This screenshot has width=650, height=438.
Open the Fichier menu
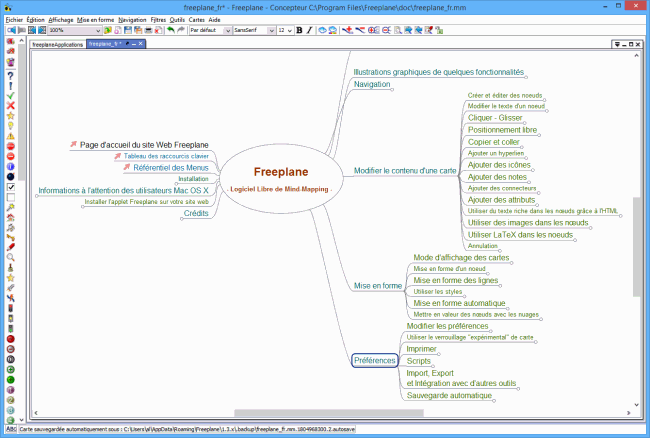pyautogui.click(x=14, y=19)
